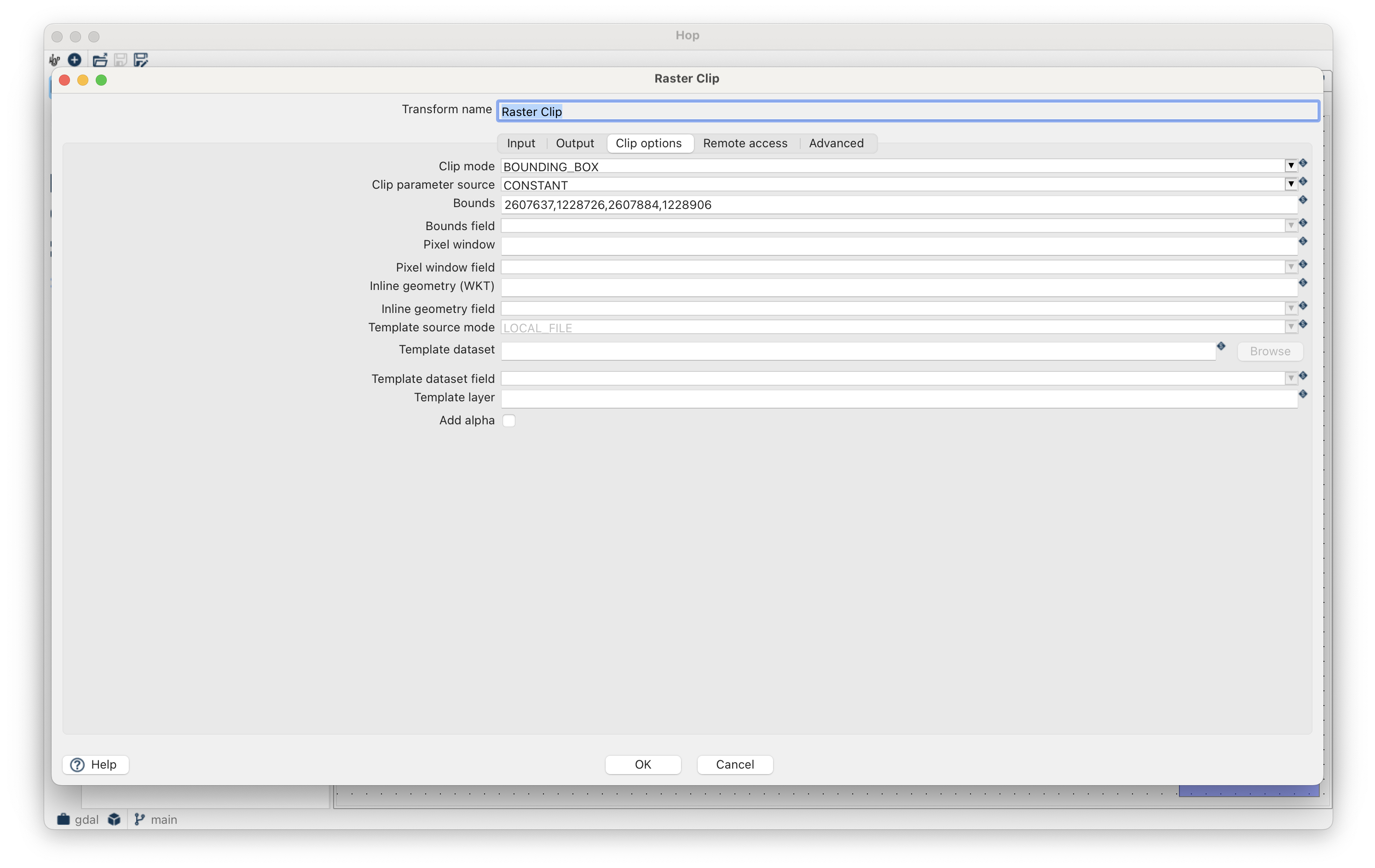Click variable diamond icon beside Clip mode

tap(1302, 163)
